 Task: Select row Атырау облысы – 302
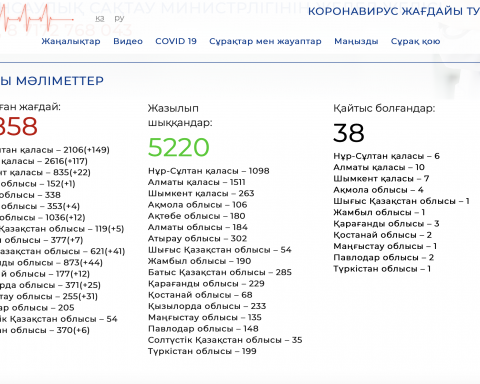[197, 239]
